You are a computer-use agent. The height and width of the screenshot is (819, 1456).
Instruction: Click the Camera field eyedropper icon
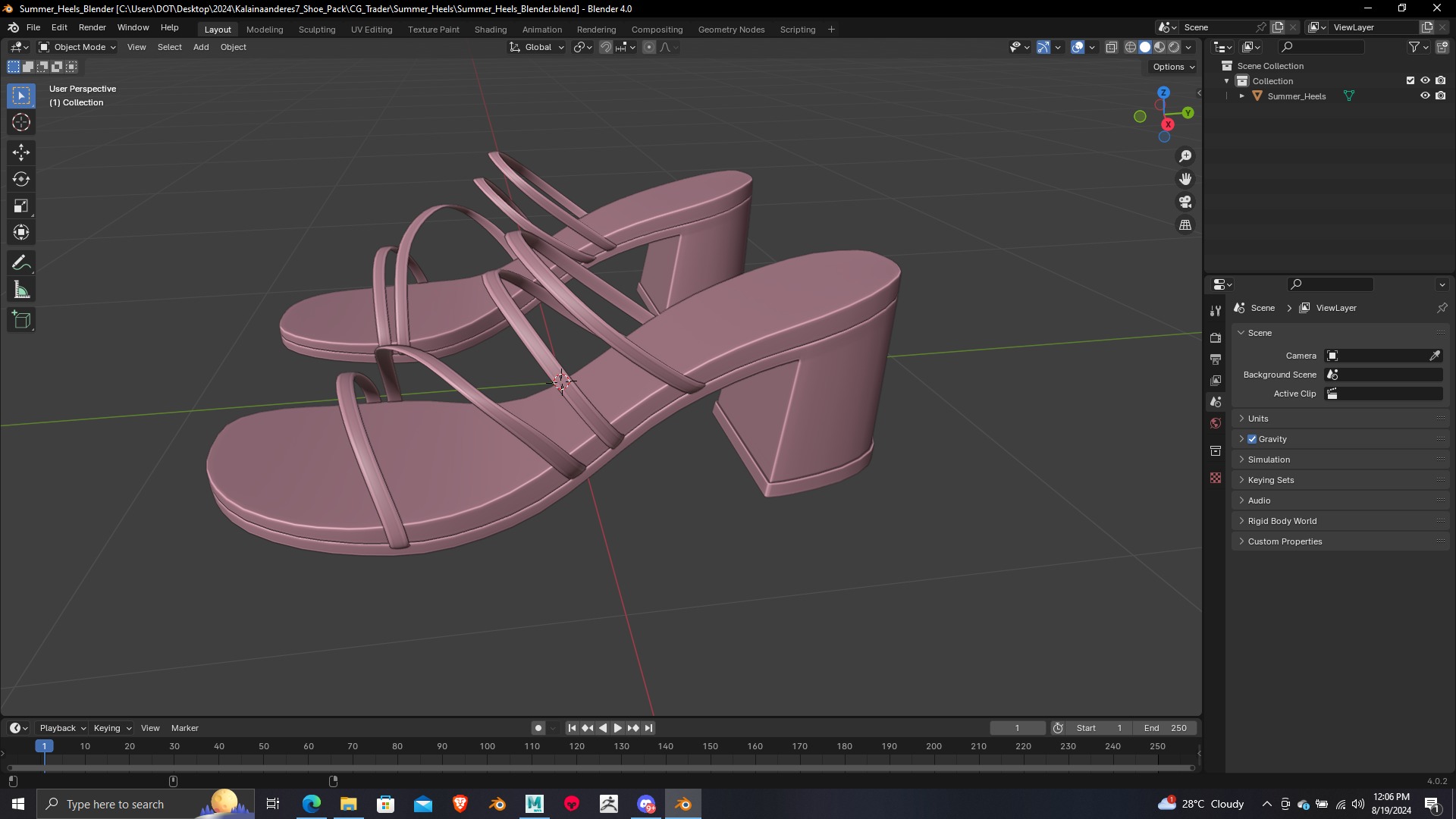(x=1435, y=356)
